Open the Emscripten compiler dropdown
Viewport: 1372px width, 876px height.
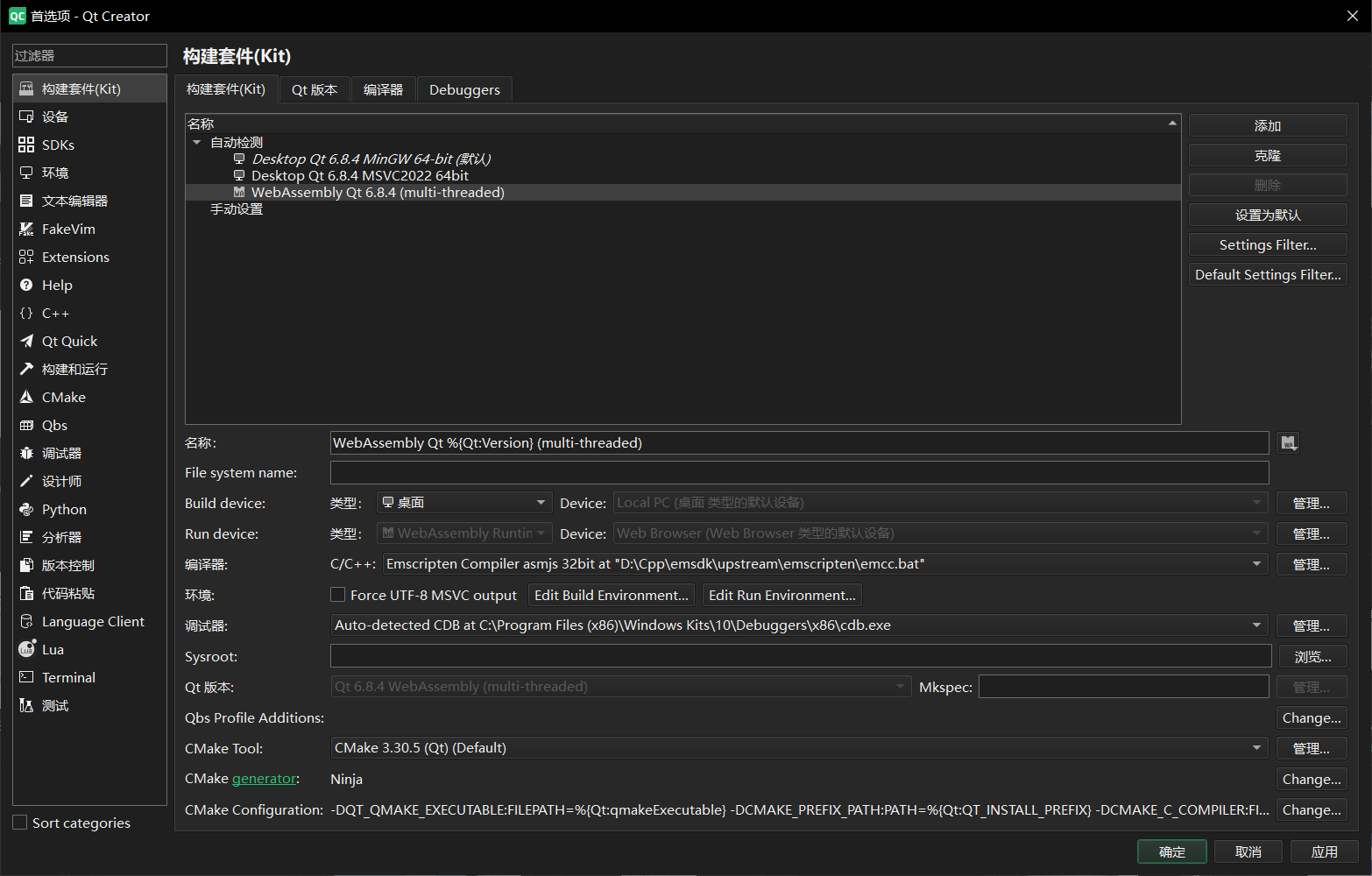point(1256,563)
